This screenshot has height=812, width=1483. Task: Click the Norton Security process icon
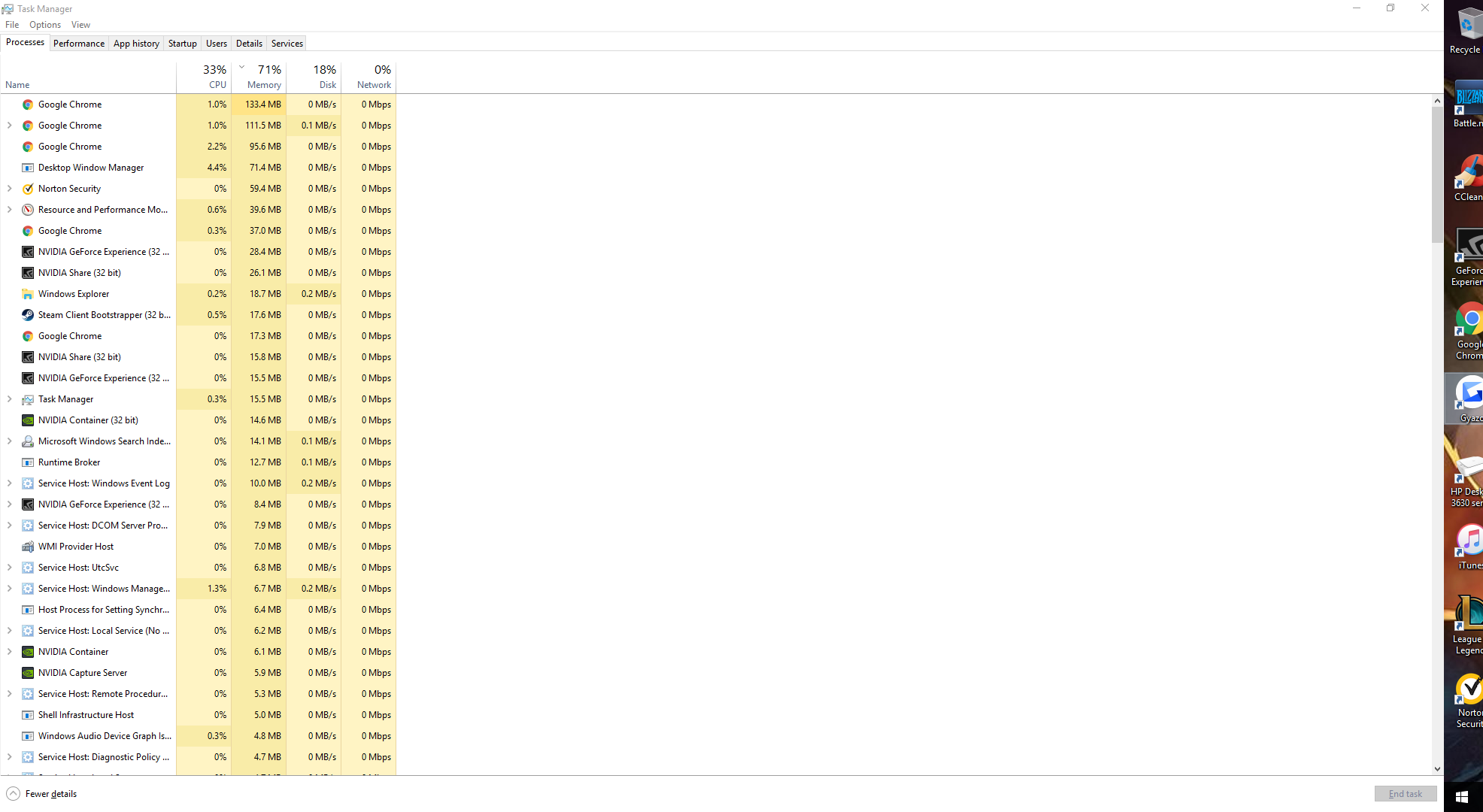28,189
